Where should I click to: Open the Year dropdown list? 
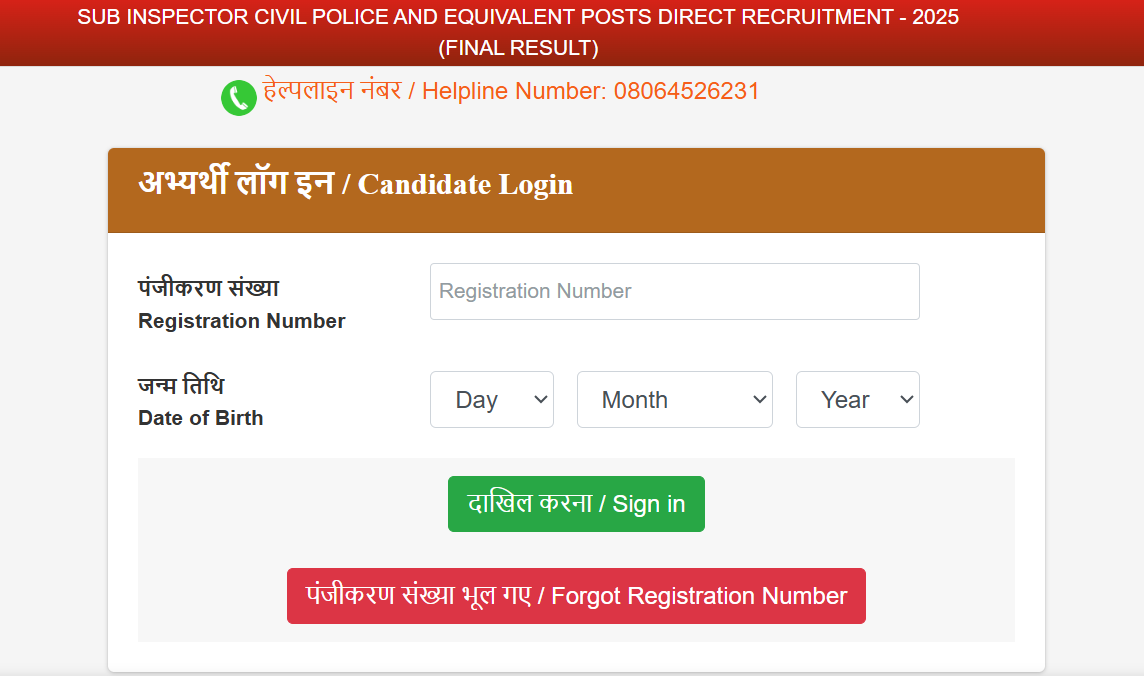pos(857,400)
